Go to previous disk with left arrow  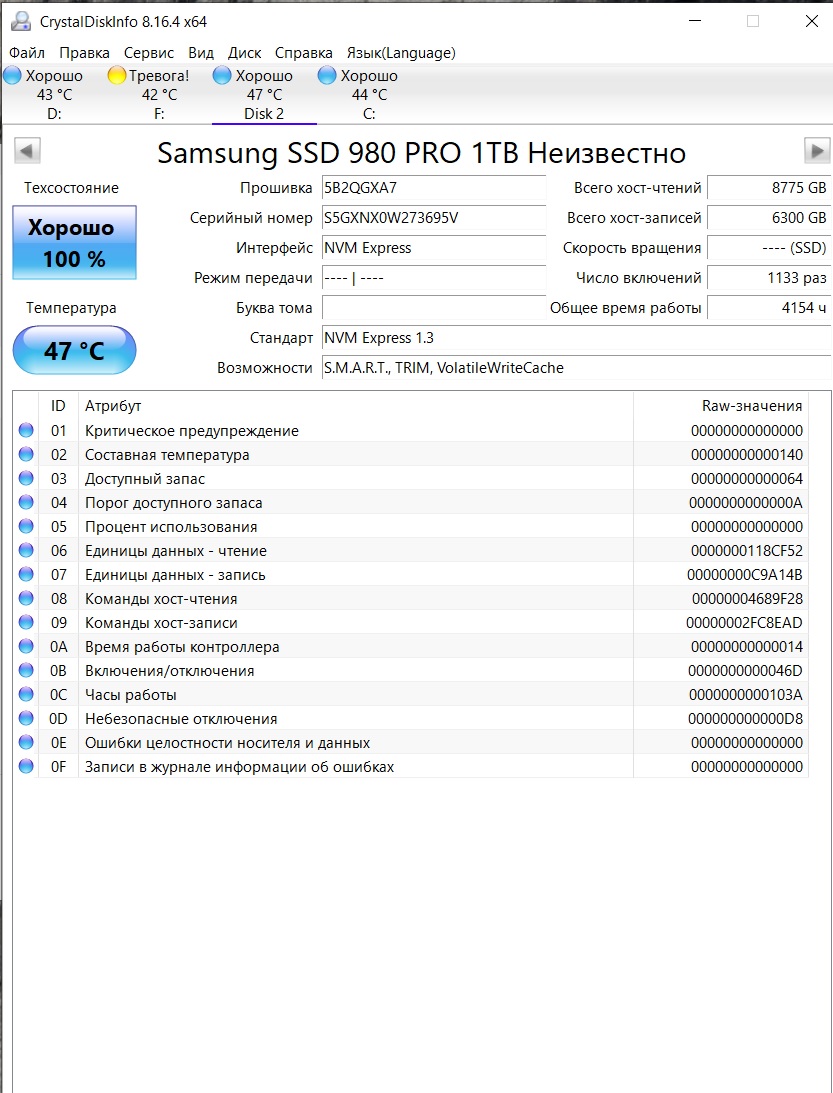28,151
